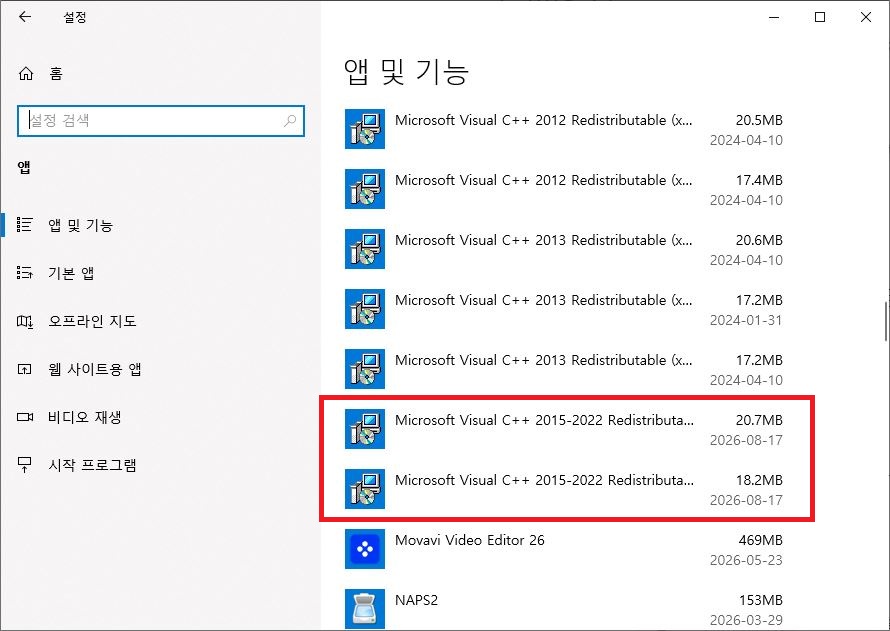Click the 2026-05-23 install date
Image resolution: width=890 pixels, height=631 pixels.
click(x=746, y=560)
